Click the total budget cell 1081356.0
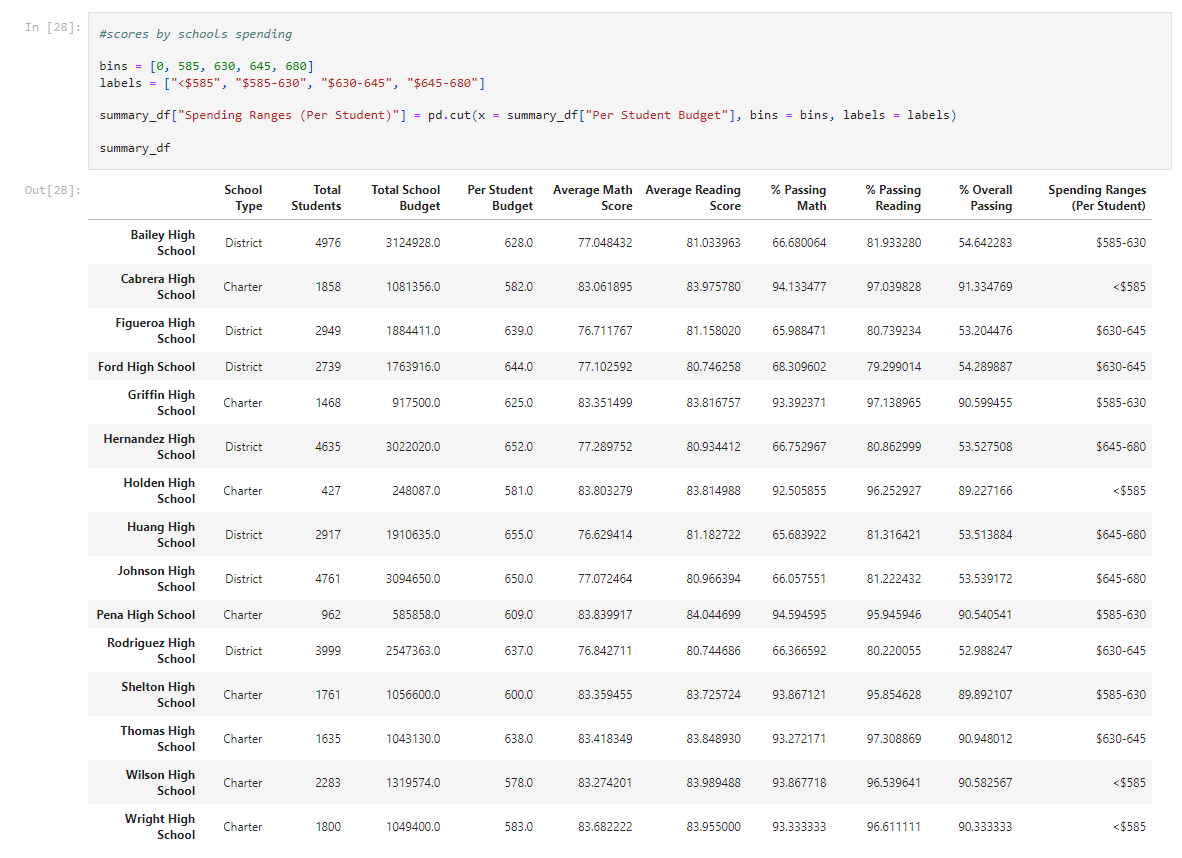 pos(413,287)
